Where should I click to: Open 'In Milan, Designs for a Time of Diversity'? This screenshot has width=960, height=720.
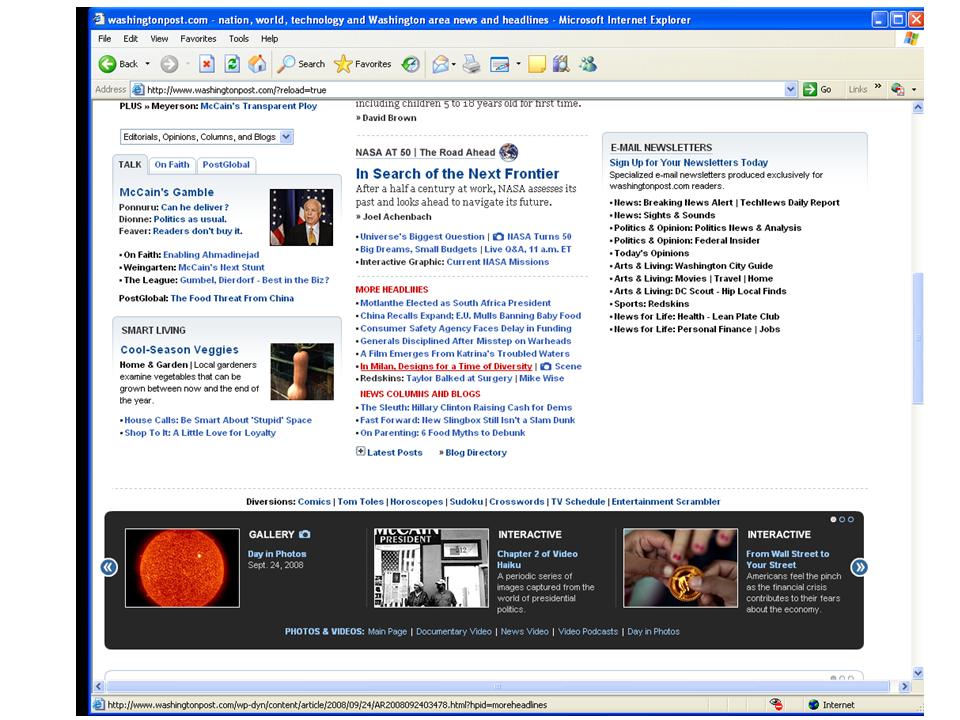pos(446,366)
